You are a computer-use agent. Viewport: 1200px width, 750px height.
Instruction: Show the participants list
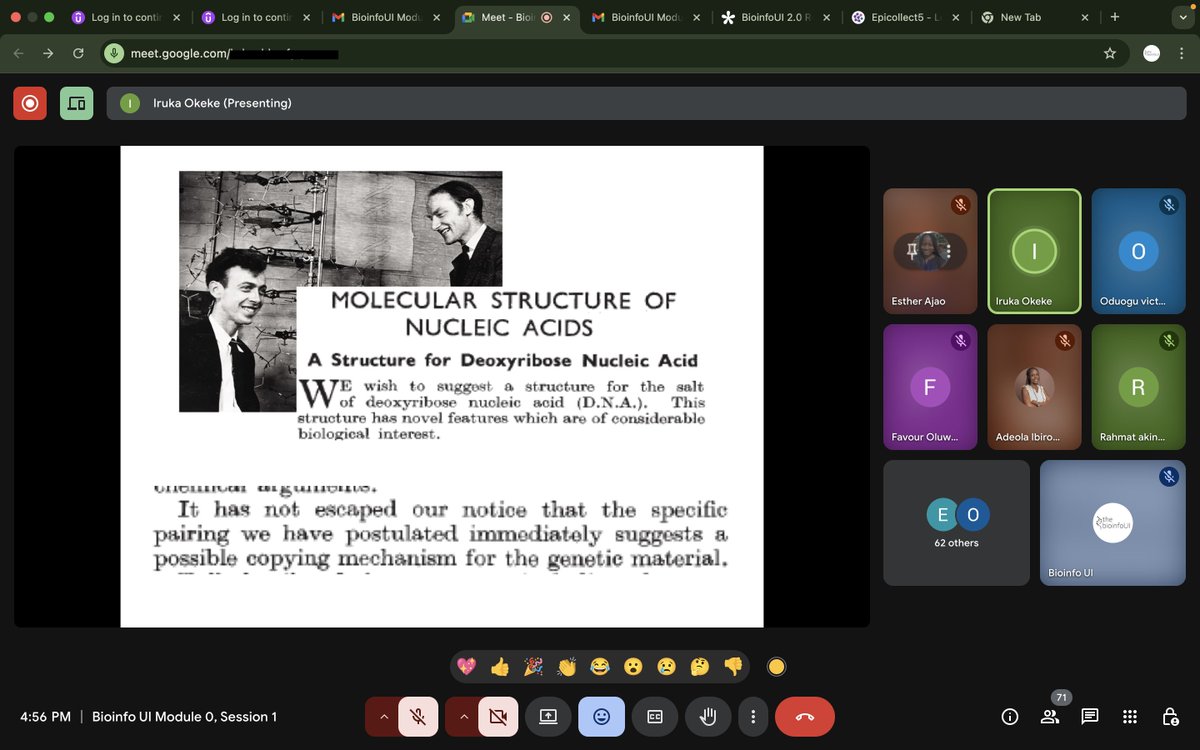(1048, 716)
